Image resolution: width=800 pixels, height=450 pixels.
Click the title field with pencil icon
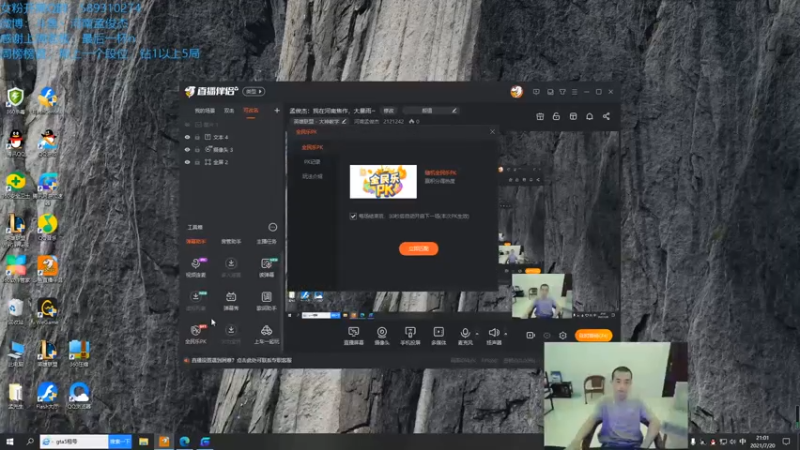[431, 110]
